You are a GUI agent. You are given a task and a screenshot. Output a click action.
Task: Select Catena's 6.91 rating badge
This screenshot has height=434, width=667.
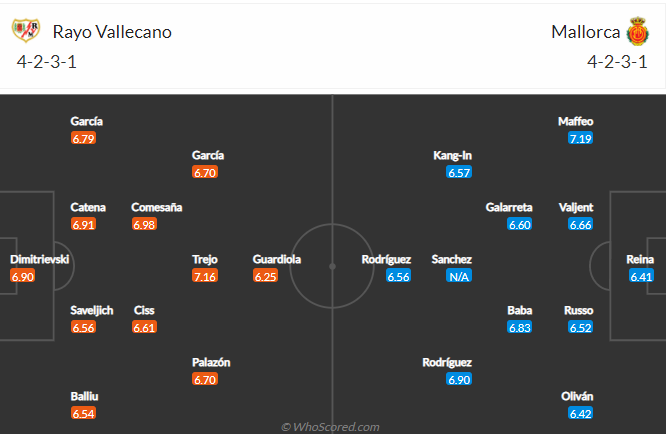pos(83,224)
